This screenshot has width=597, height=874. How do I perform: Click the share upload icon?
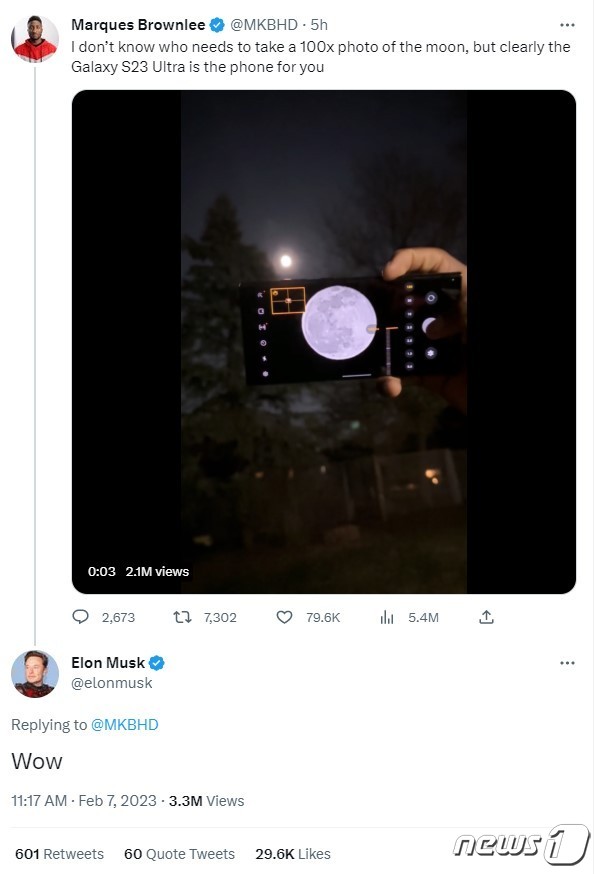486,616
